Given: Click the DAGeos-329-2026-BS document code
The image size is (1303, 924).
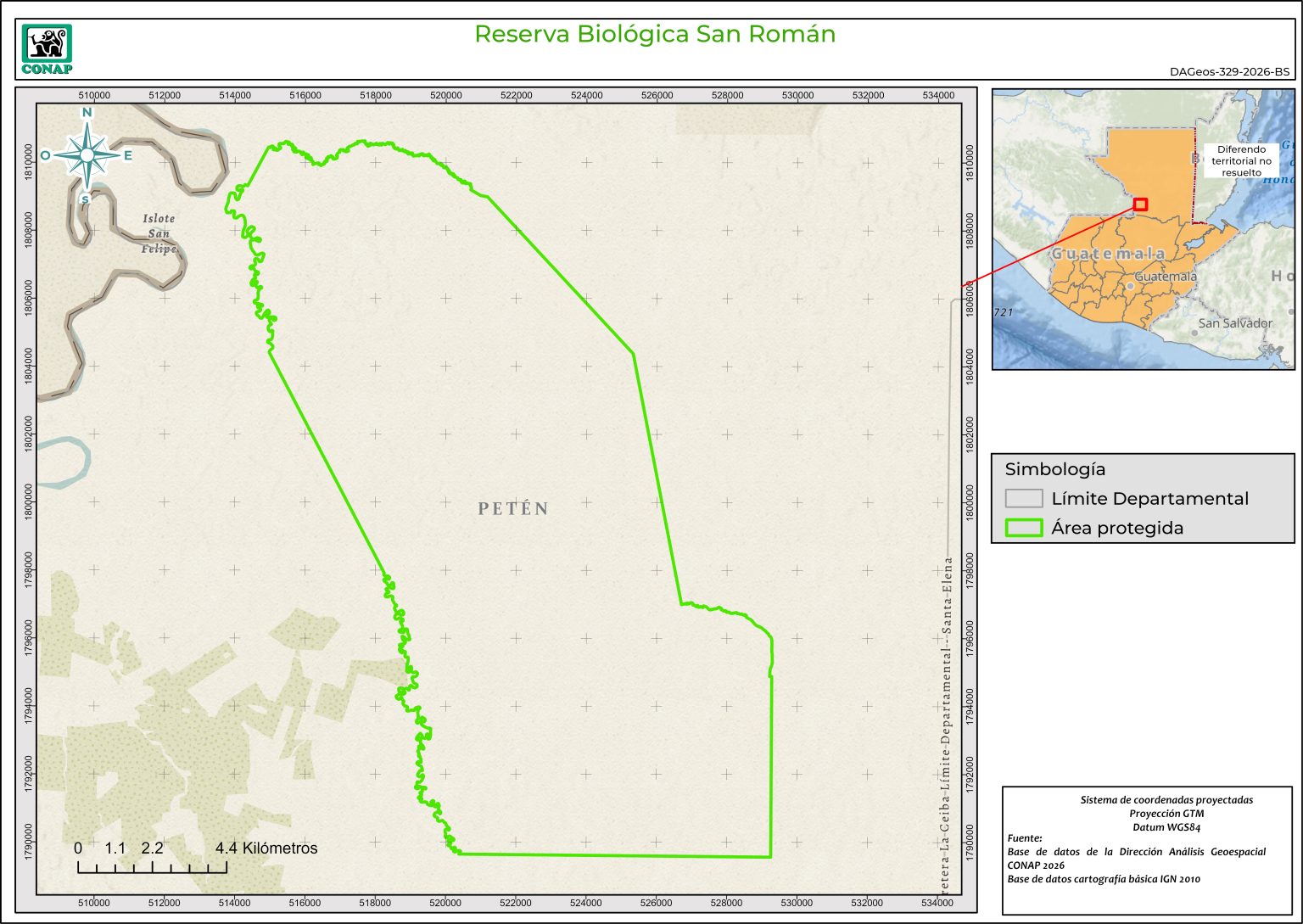Looking at the screenshot, I should pos(1229,72).
